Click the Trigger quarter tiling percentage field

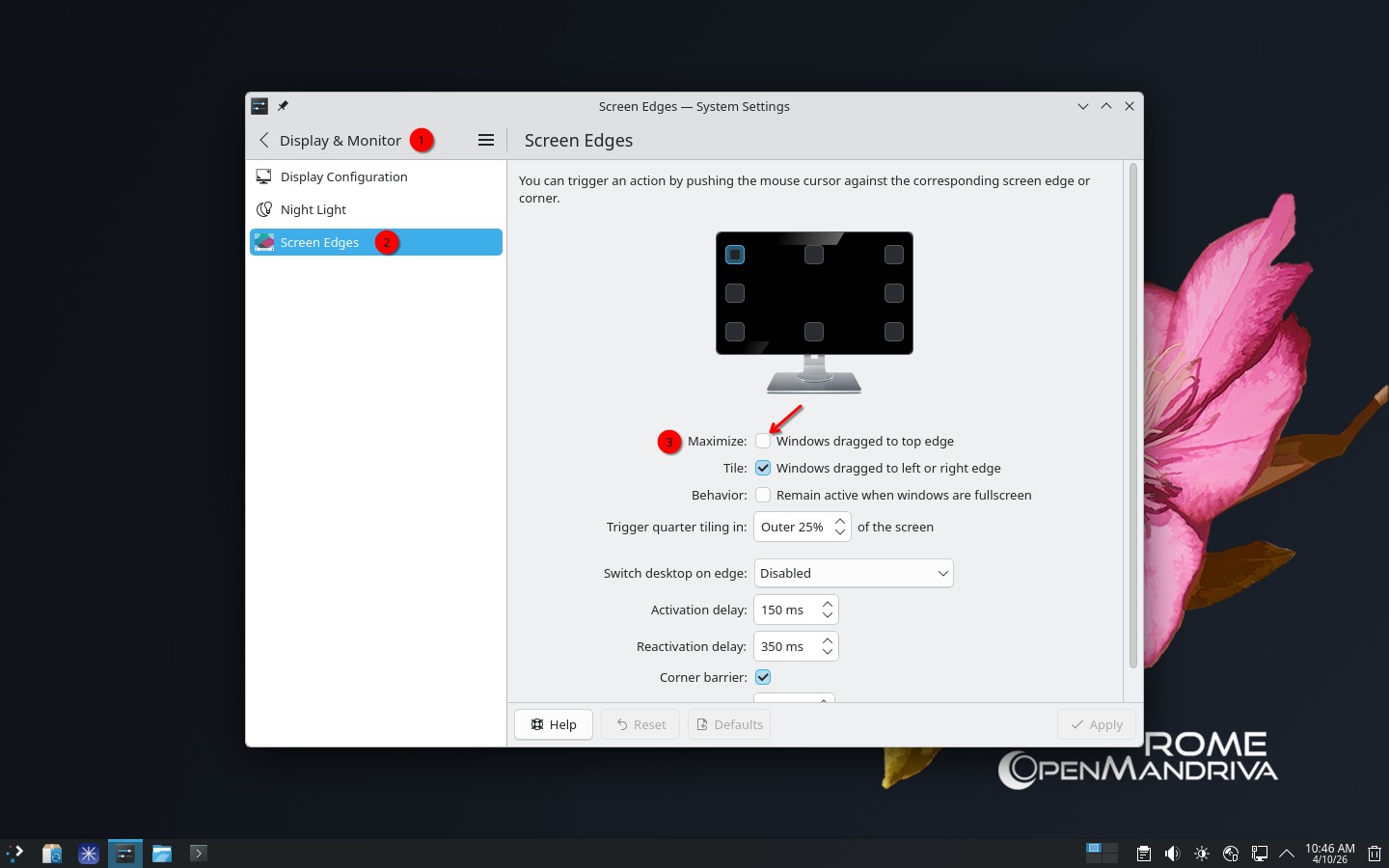793,527
